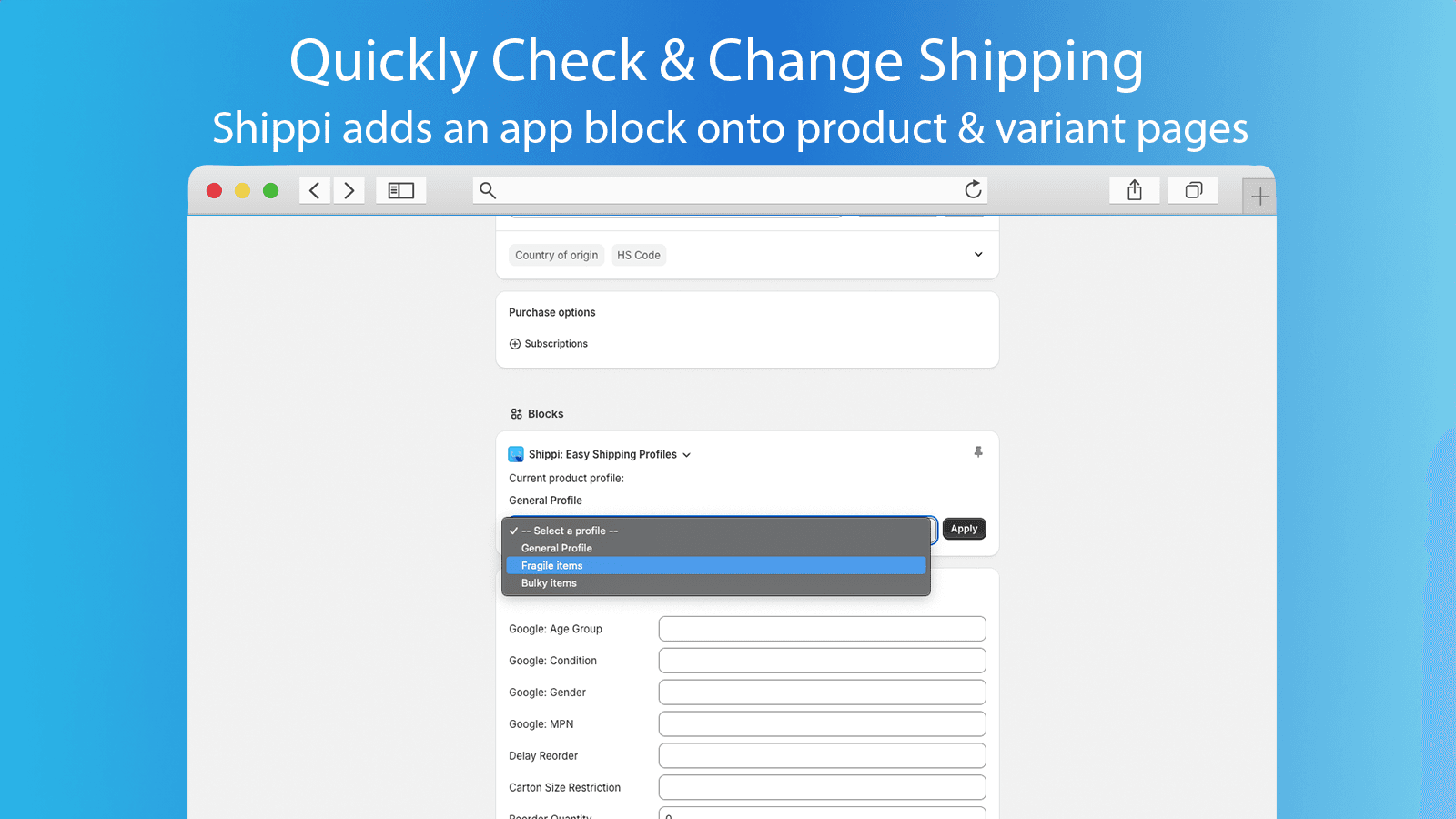1456x819 pixels.
Task: Click the reload page icon
Action: [x=972, y=189]
